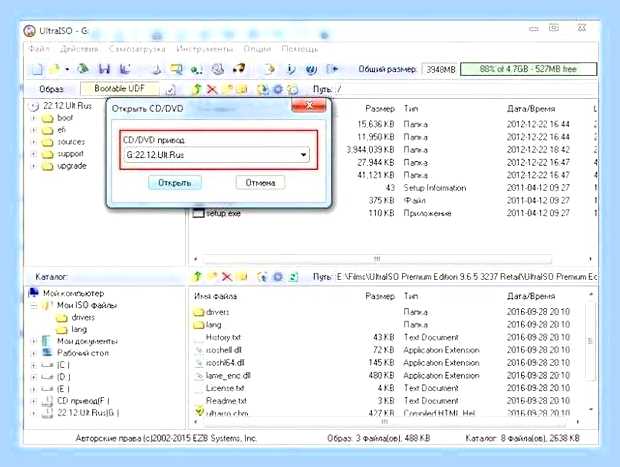Screen dimensions: 620x467
Task: Open the Помощь menu
Action: 300,49
